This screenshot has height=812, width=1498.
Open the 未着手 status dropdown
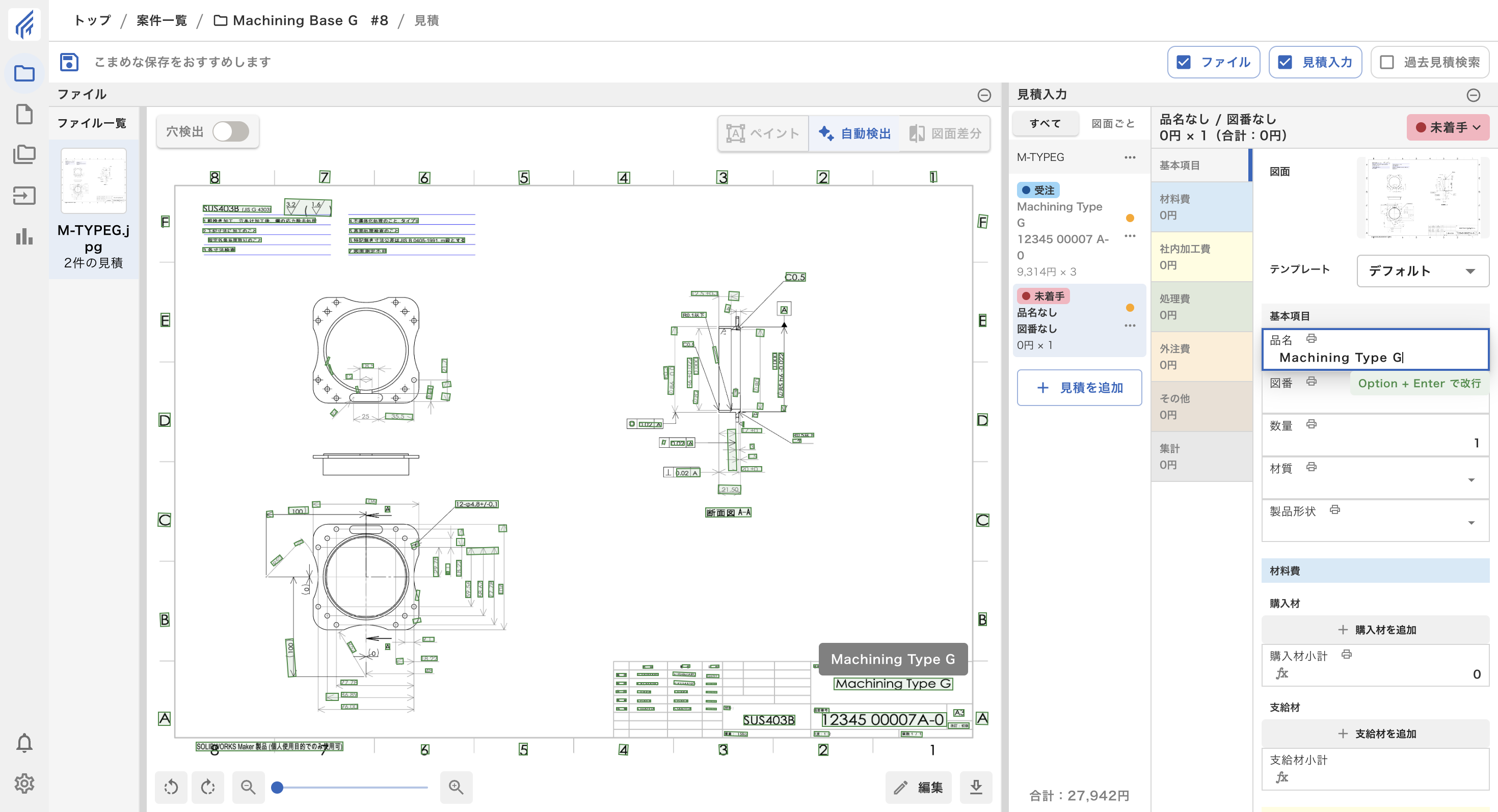click(1448, 127)
